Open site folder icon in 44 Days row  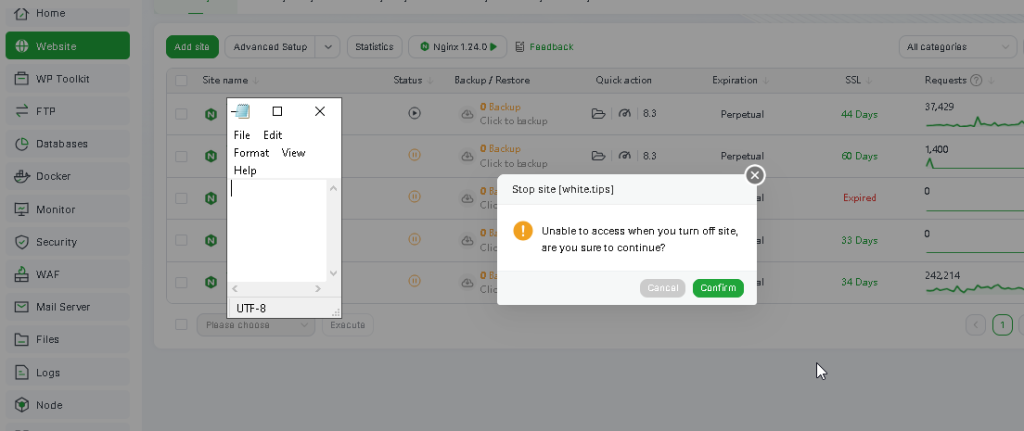click(598, 114)
